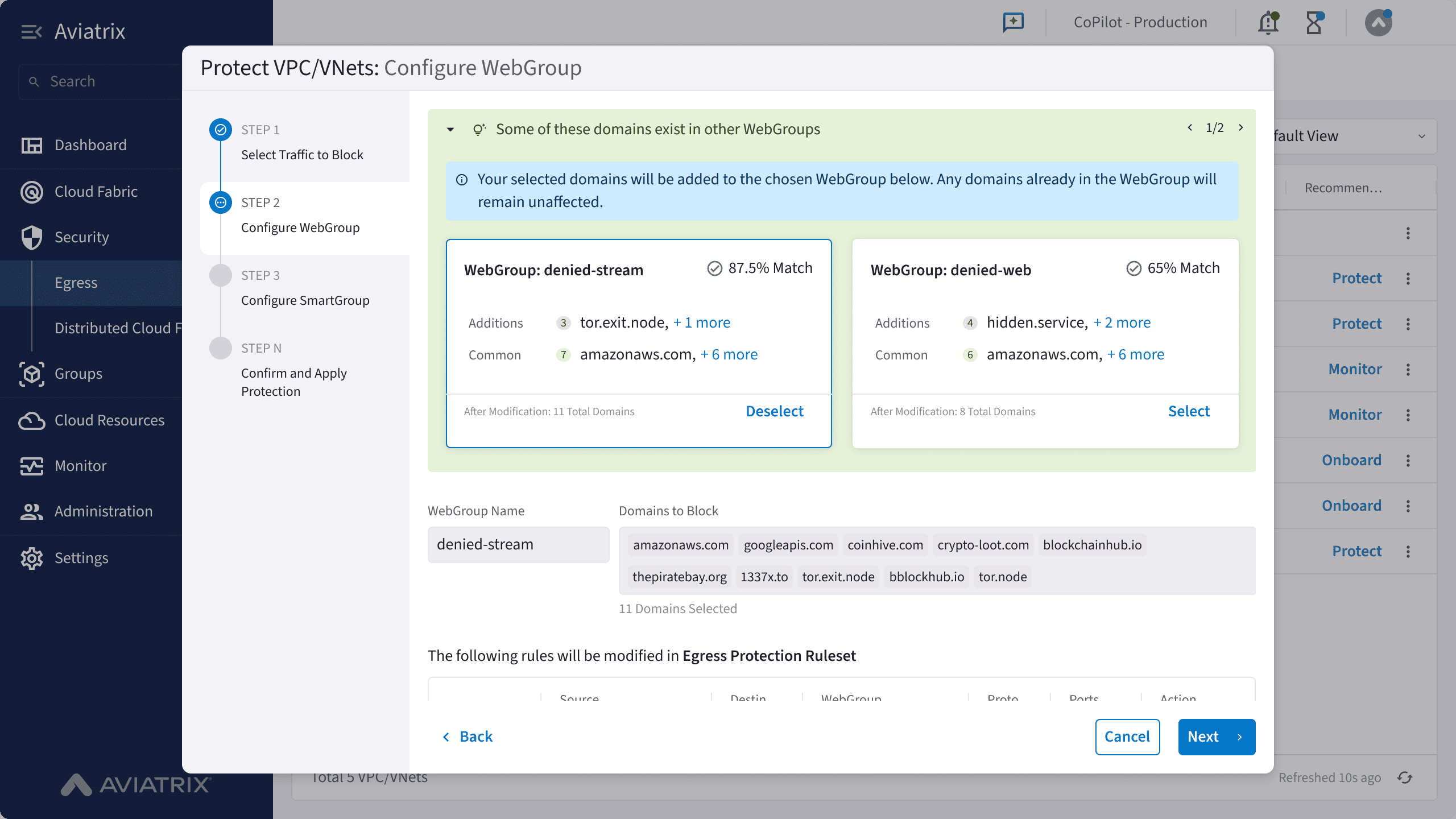The width and height of the screenshot is (1456, 819).
Task: Click the Monitor icon in sidebar
Action: click(31, 466)
